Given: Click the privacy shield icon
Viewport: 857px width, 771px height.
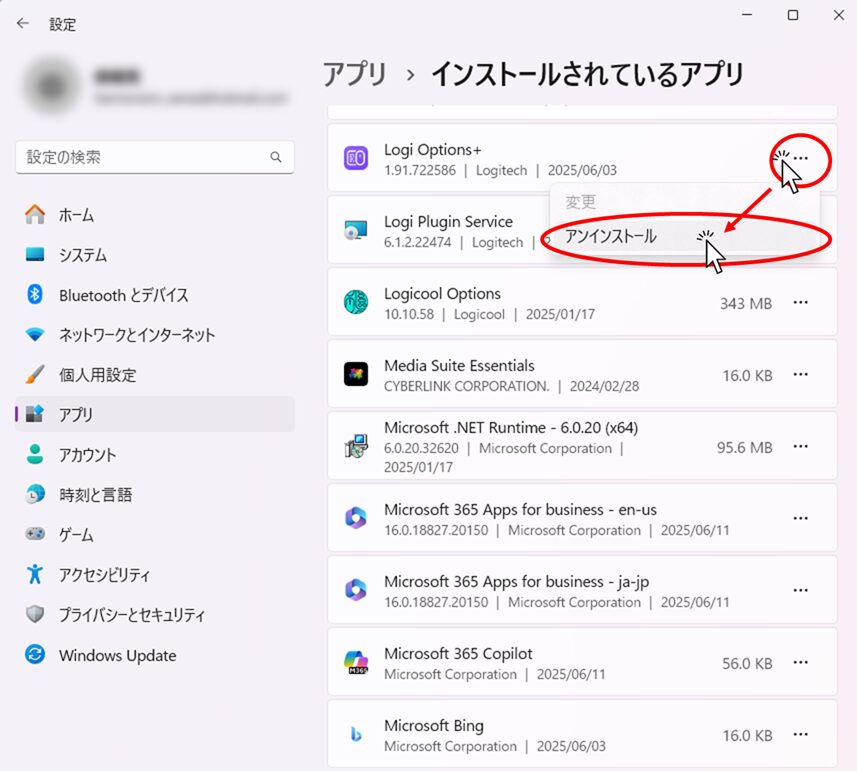Looking at the screenshot, I should (x=35, y=614).
